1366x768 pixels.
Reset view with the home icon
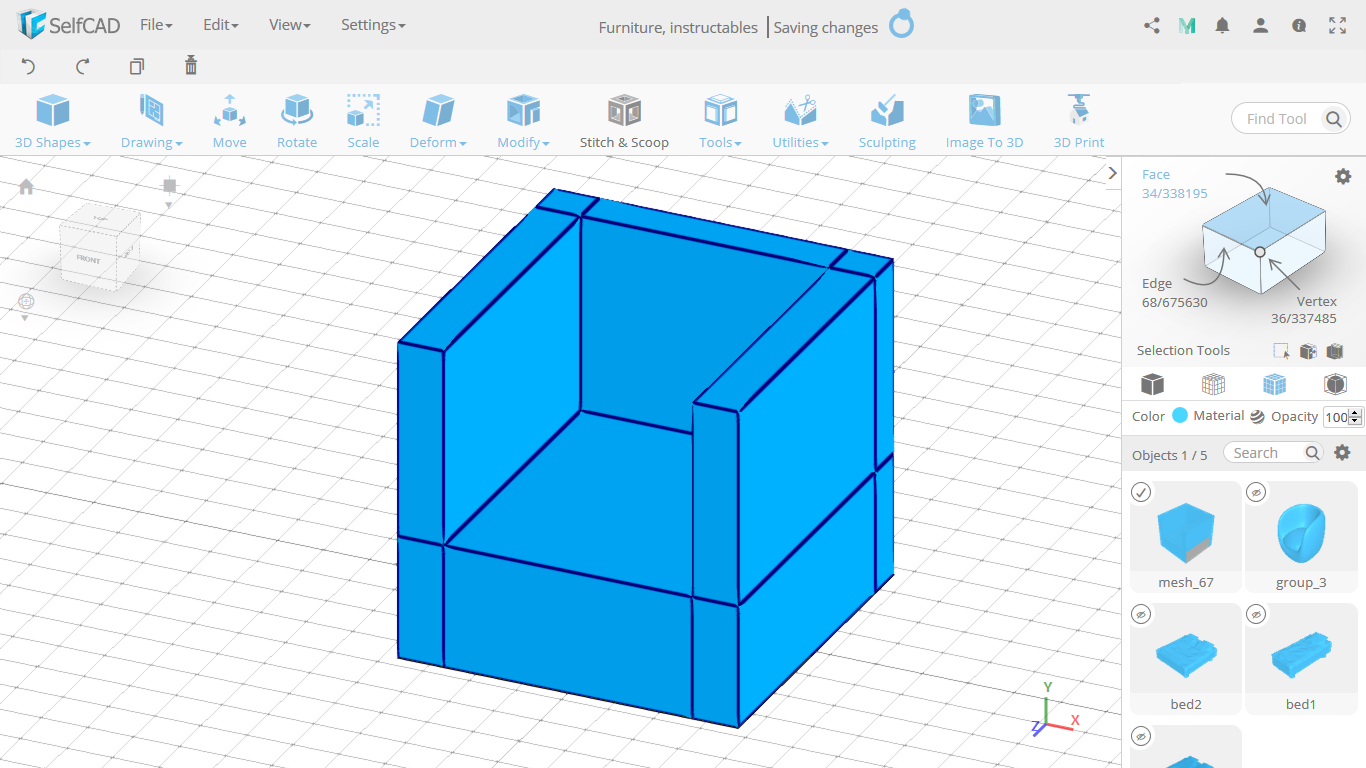[x=26, y=187]
